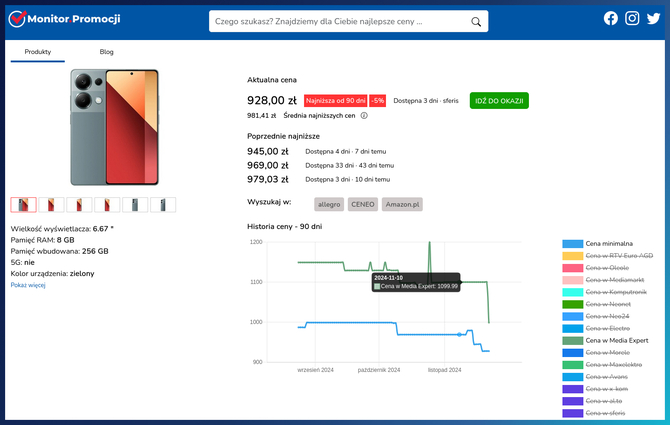This screenshot has height=425, width=670.
Task: Click 'Dostępna 33 dni · 43 dni temu' text
Action: (350, 165)
